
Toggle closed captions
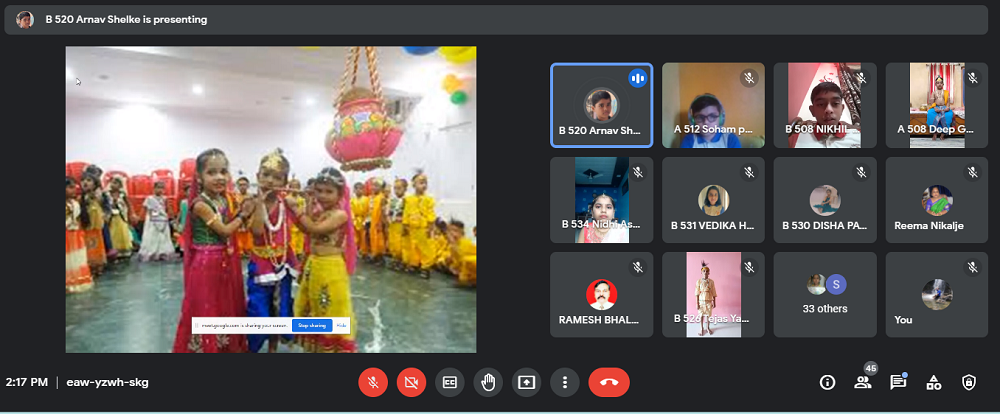(450, 382)
